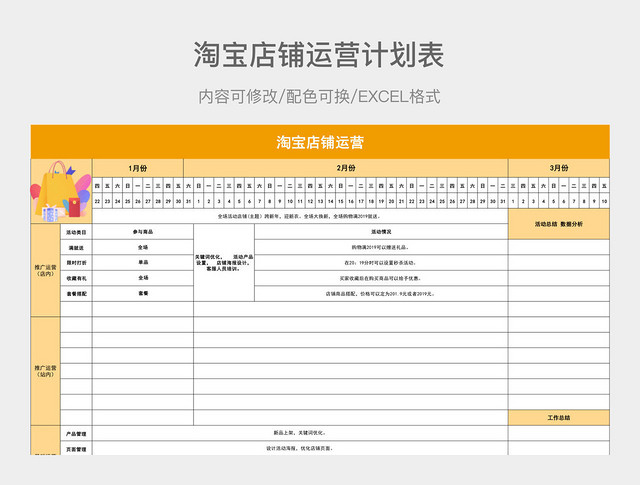Select the 3月份 month header
This screenshot has width=640, height=485.
click(559, 168)
